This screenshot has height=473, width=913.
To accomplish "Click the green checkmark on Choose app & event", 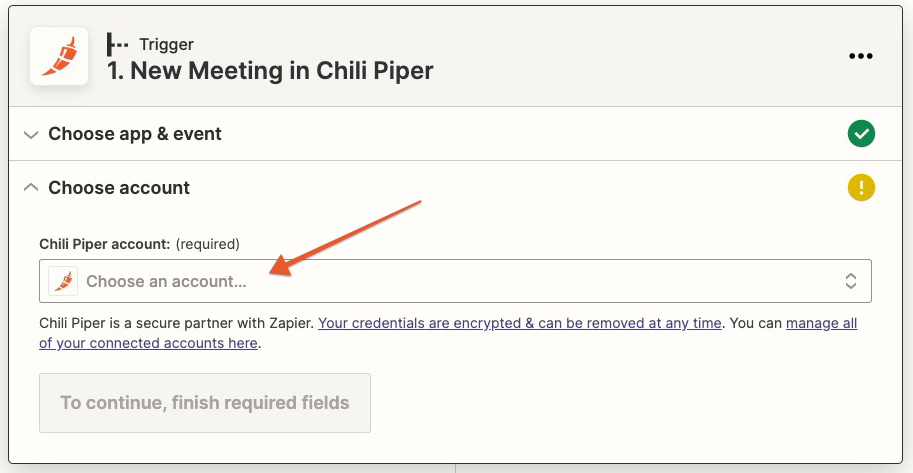I will [861, 133].
